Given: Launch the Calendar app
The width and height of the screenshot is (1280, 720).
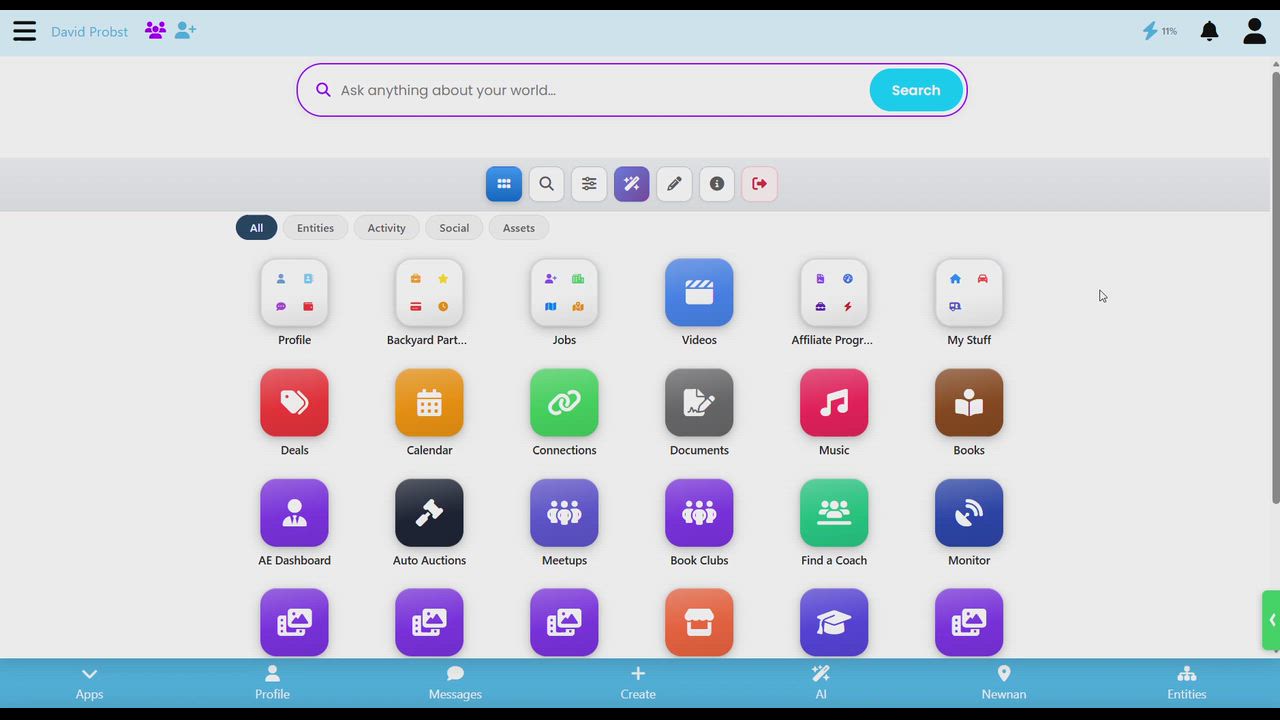Looking at the screenshot, I should [429, 403].
